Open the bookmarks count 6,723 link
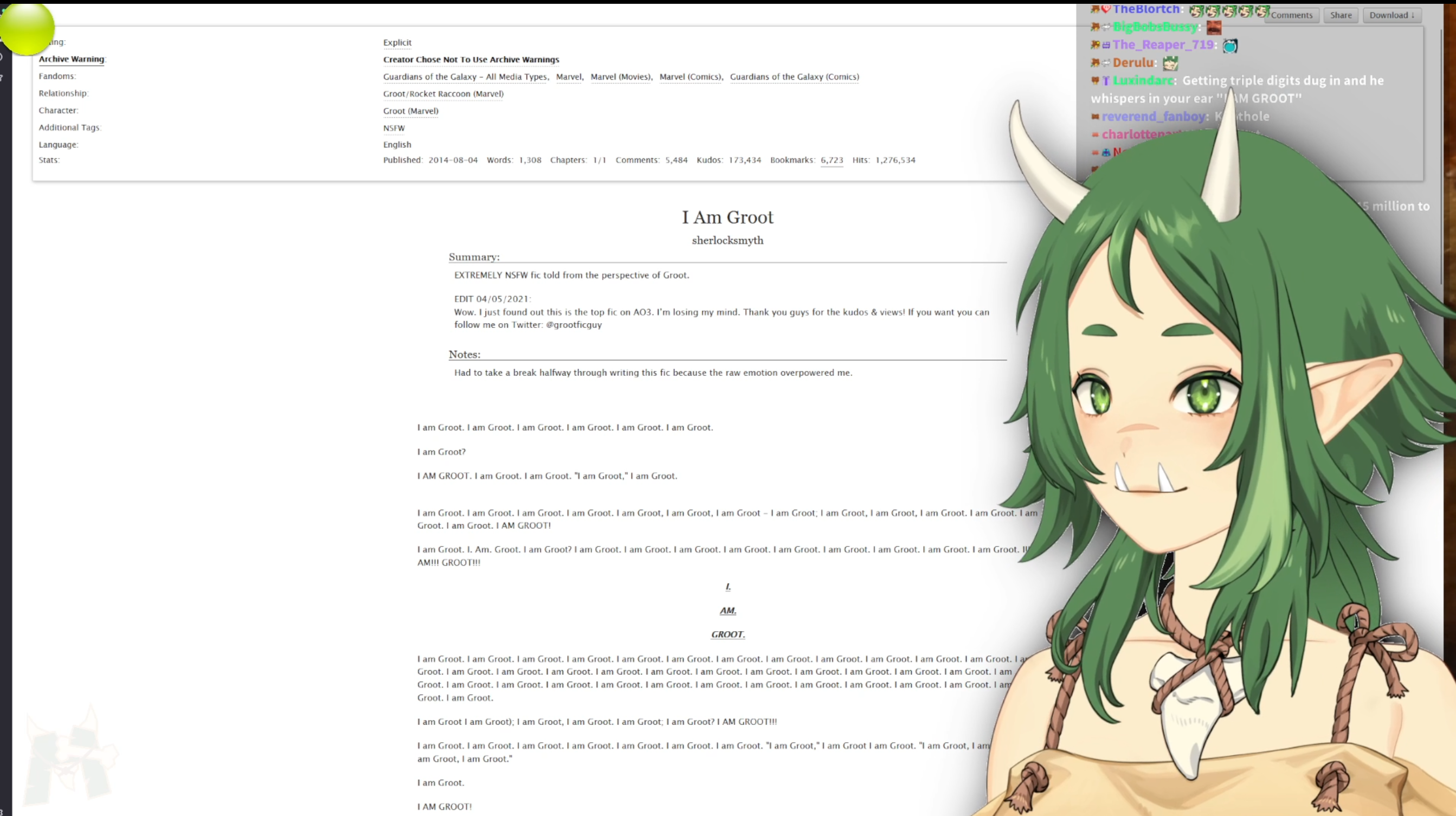The width and height of the screenshot is (1456, 816). click(x=831, y=160)
